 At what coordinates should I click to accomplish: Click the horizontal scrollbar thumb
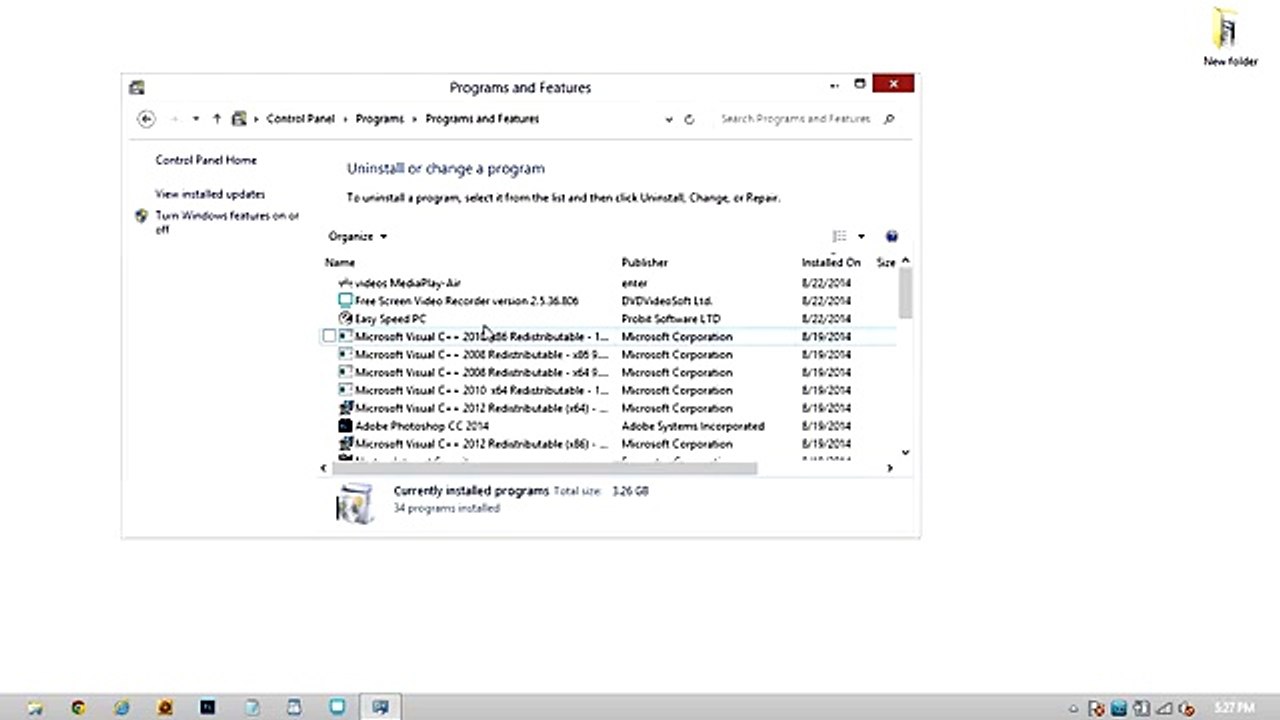click(545, 468)
